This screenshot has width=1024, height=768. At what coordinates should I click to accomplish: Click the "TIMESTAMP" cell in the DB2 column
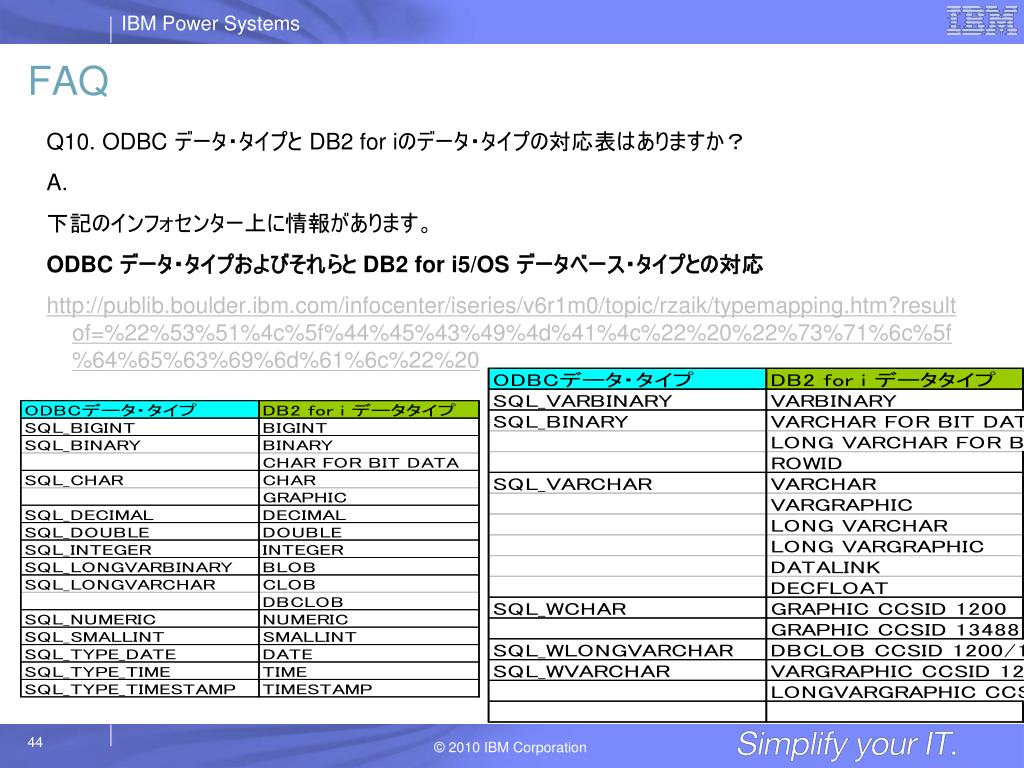click(x=369, y=689)
